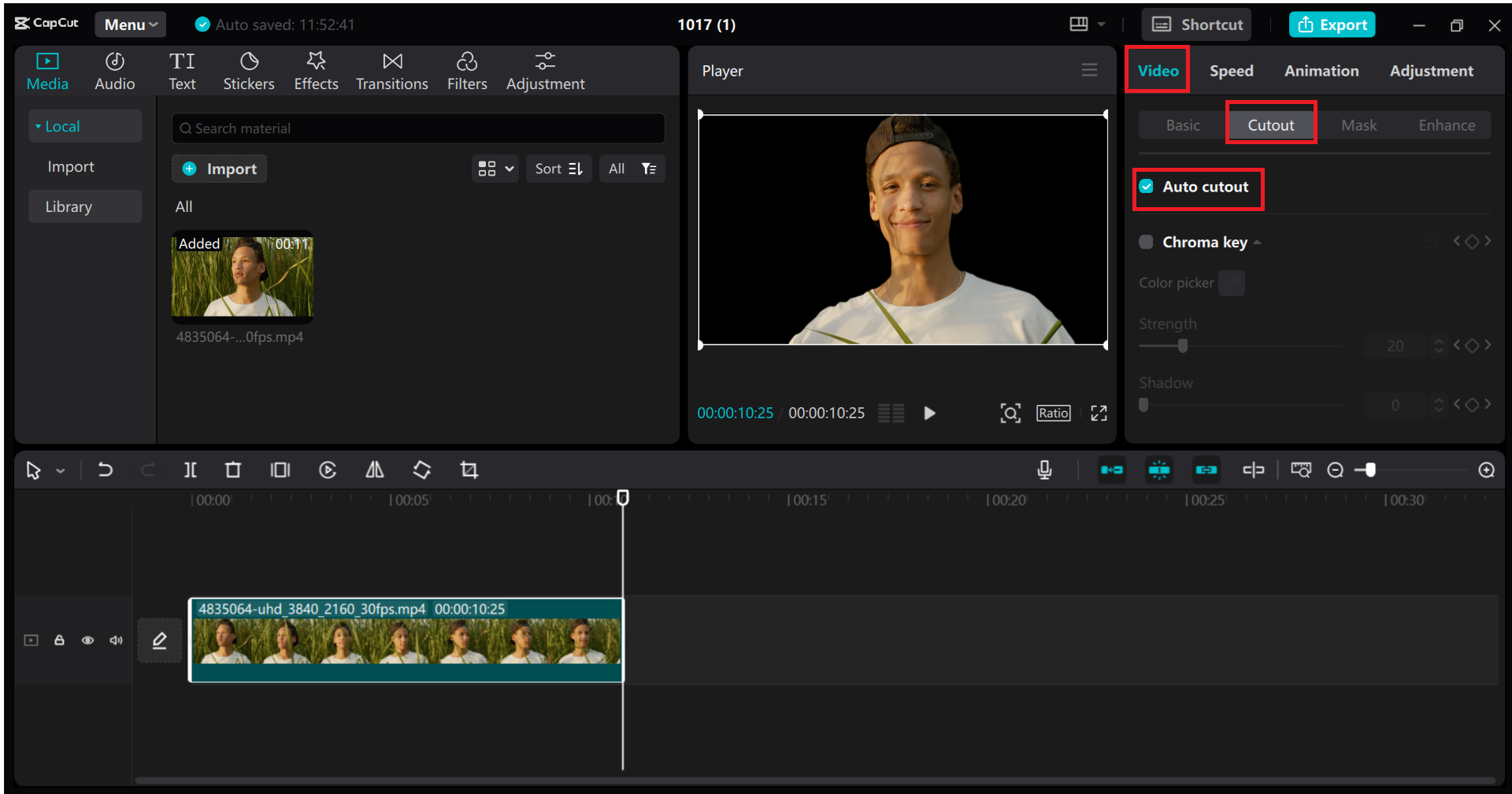
Task: Click the crop icon in timeline toolbar
Action: click(469, 470)
